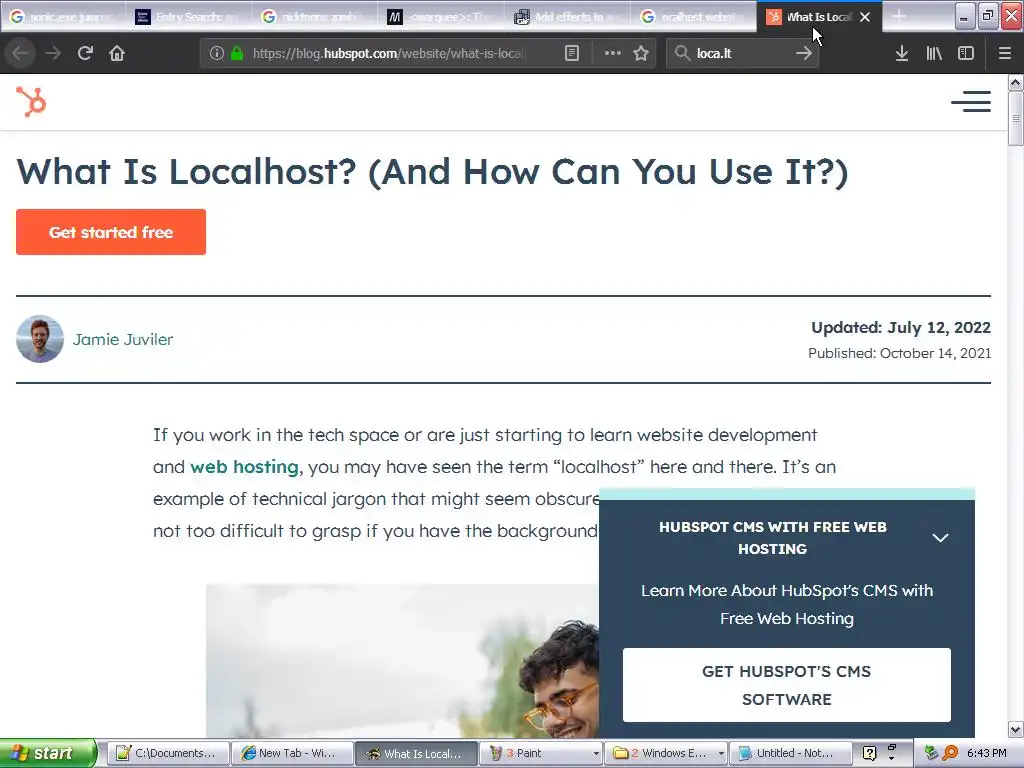Click the network tray icon
Viewport: 1024px width, 768px height.
[x=931, y=753]
